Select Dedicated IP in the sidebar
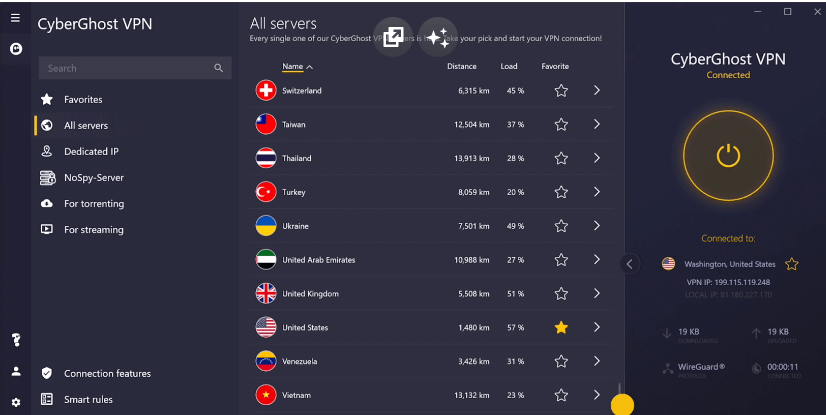The width and height of the screenshot is (826, 415). click(91, 152)
